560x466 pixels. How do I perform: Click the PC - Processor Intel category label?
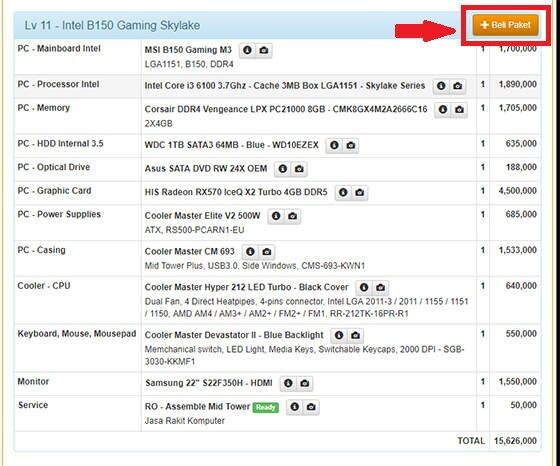pos(58,84)
